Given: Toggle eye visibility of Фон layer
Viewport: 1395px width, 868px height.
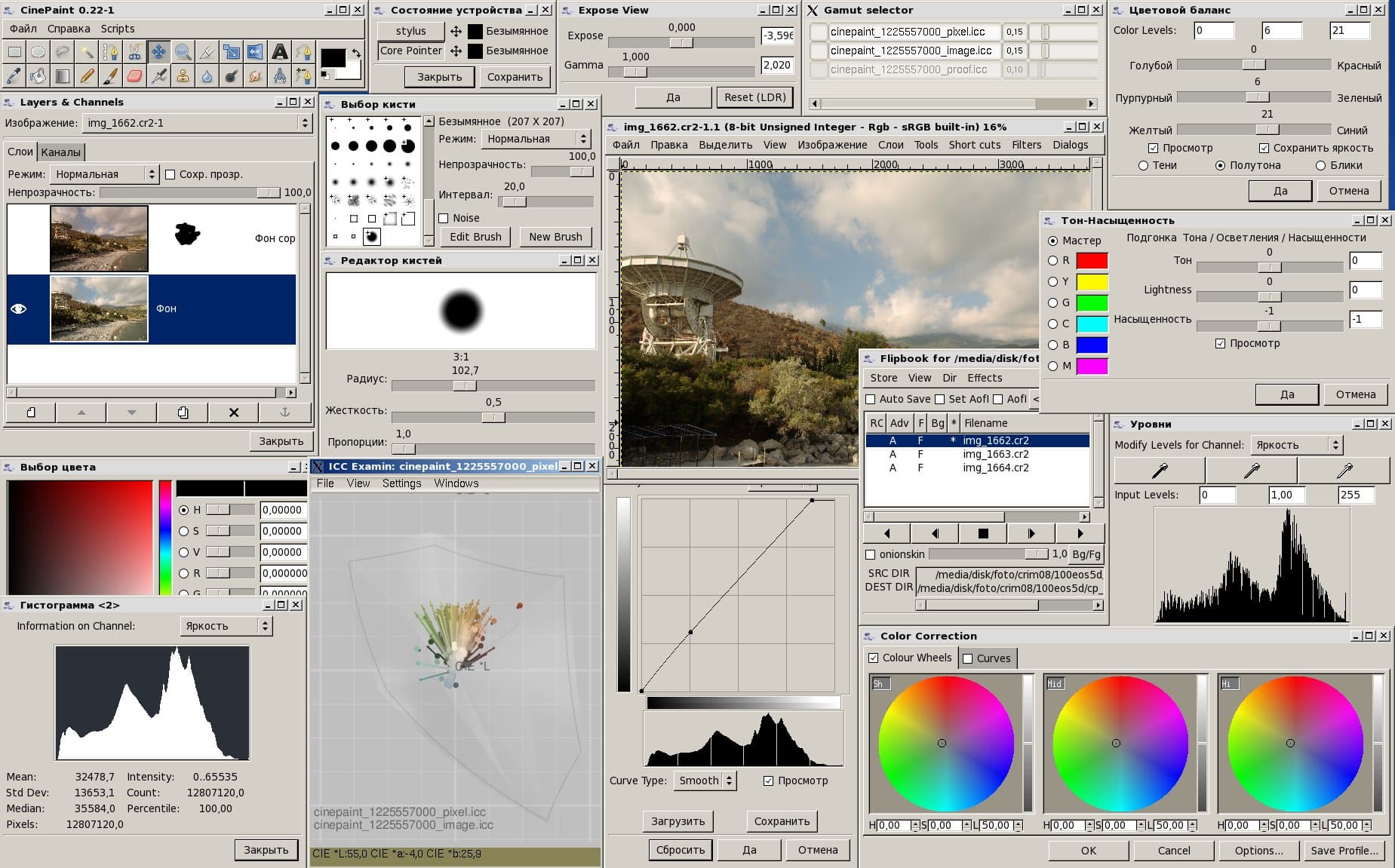Looking at the screenshot, I should click(x=18, y=309).
